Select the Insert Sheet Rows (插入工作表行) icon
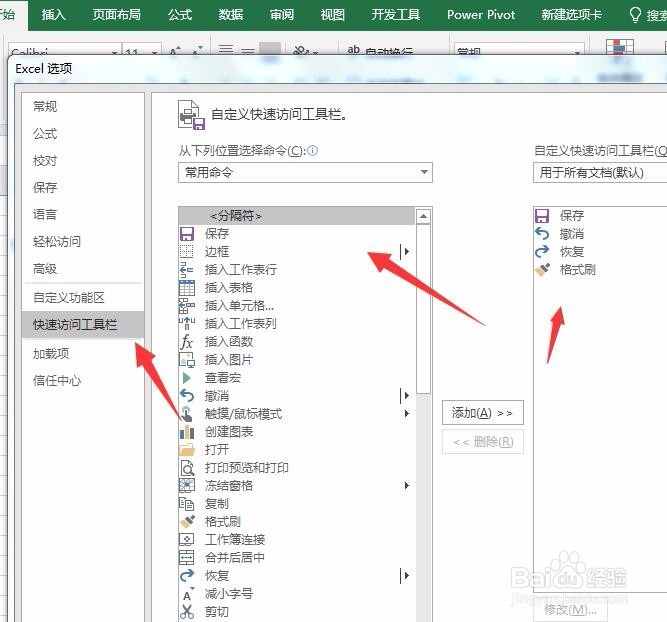This screenshot has height=622, width=667. point(187,269)
